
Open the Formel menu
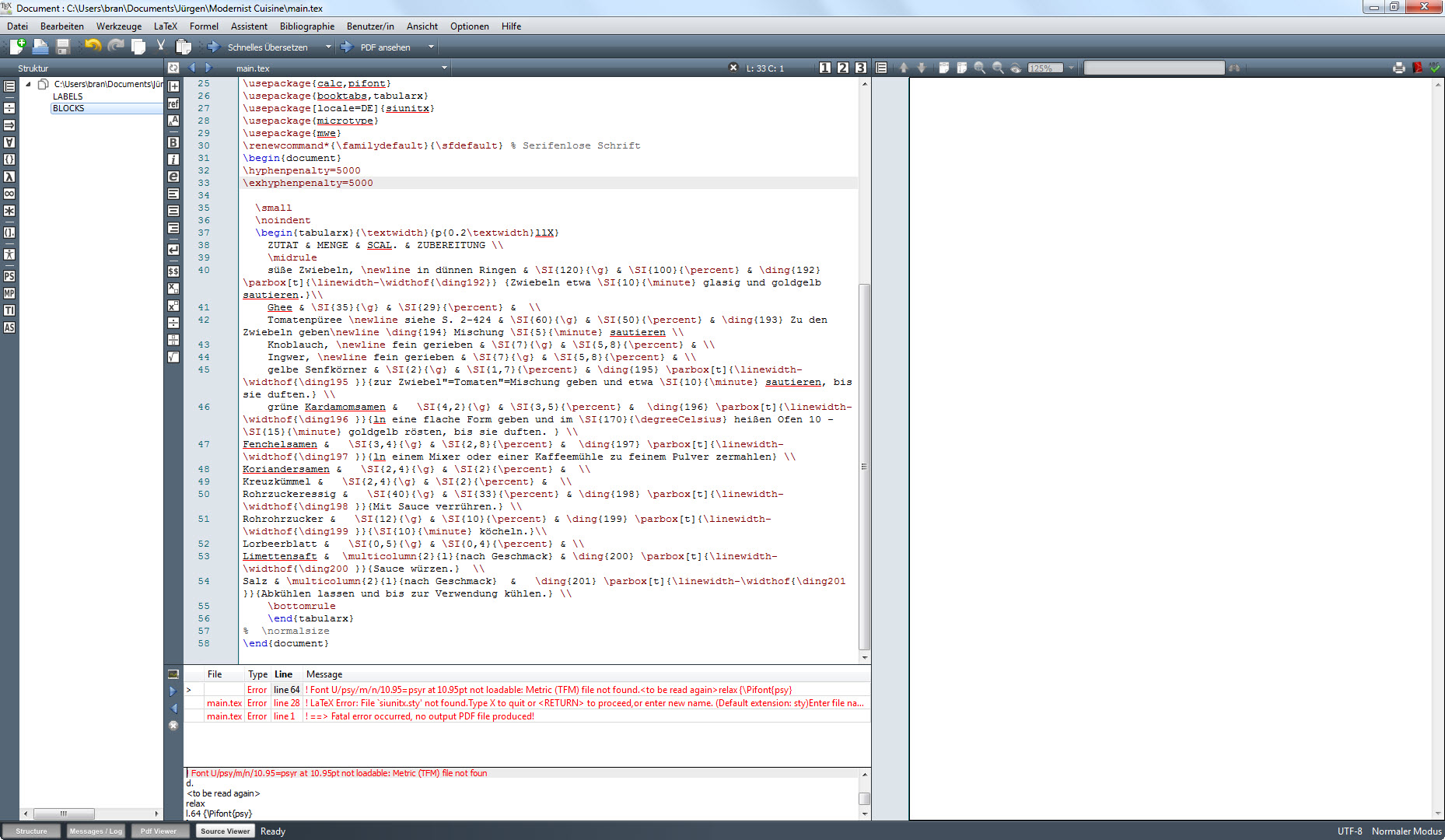[x=204, y=26]
